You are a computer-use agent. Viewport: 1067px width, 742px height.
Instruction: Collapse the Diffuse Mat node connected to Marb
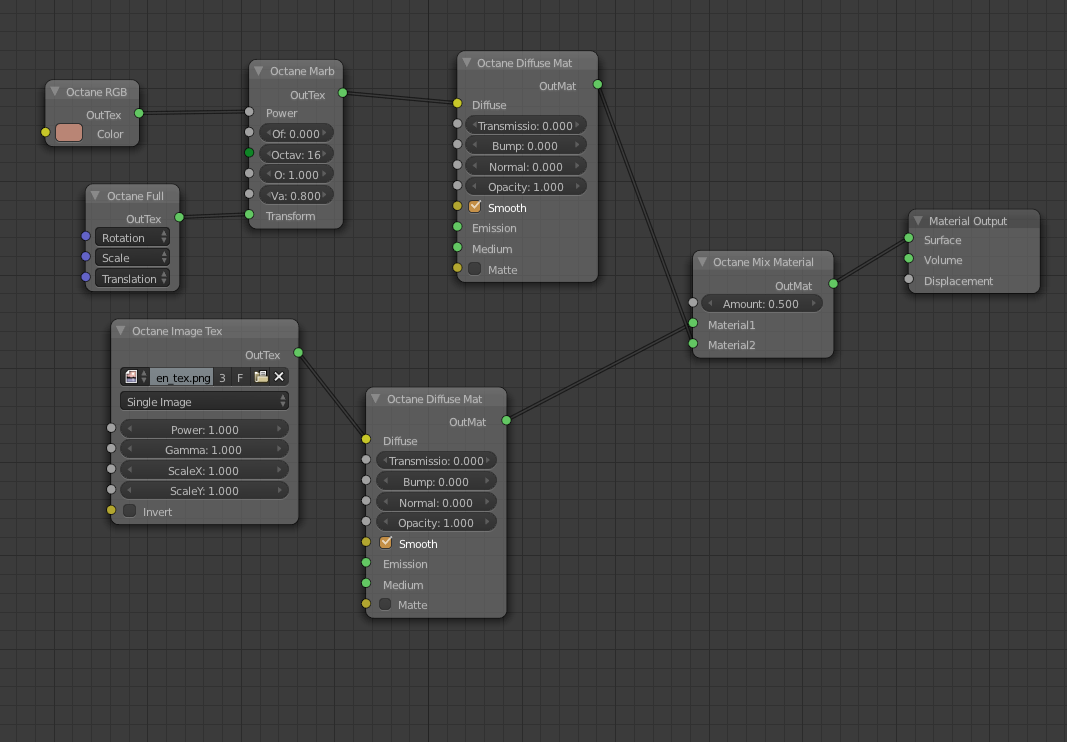(467, 63)
